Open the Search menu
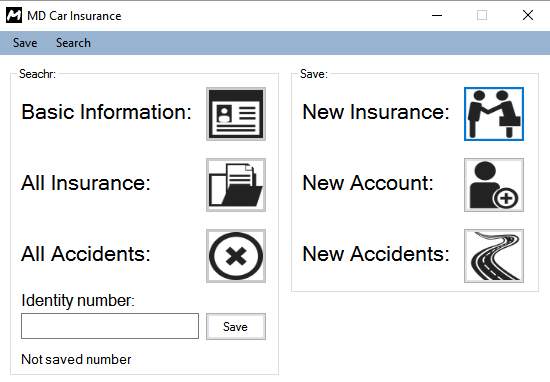550x382 pixels. pyautogui.click(x=73, y=43)
